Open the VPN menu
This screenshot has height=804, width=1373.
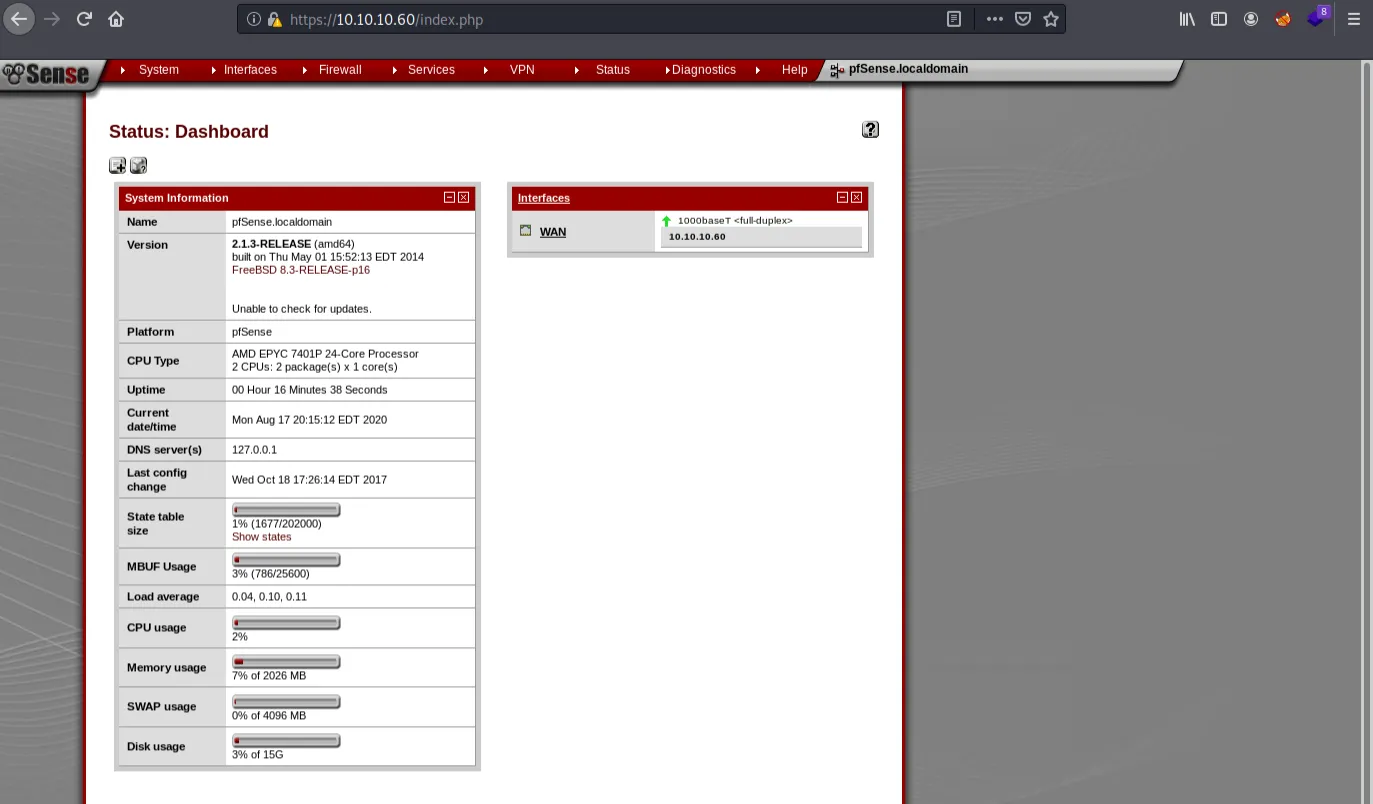pyautogui.click(x=522, y=70)
